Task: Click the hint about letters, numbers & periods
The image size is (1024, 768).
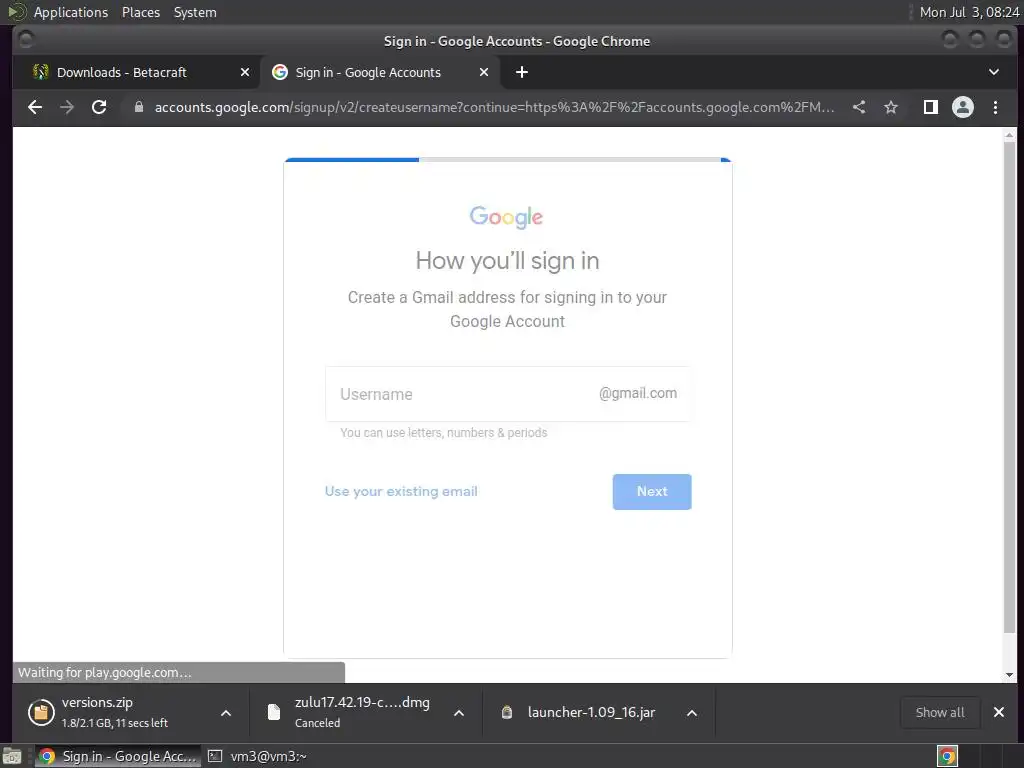Action: click(443, 432)
